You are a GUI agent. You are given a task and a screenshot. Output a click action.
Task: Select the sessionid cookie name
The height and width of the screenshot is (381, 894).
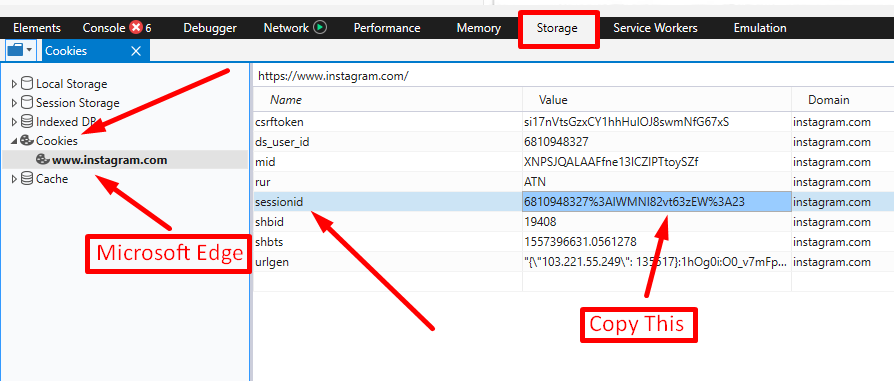point(279,201)
